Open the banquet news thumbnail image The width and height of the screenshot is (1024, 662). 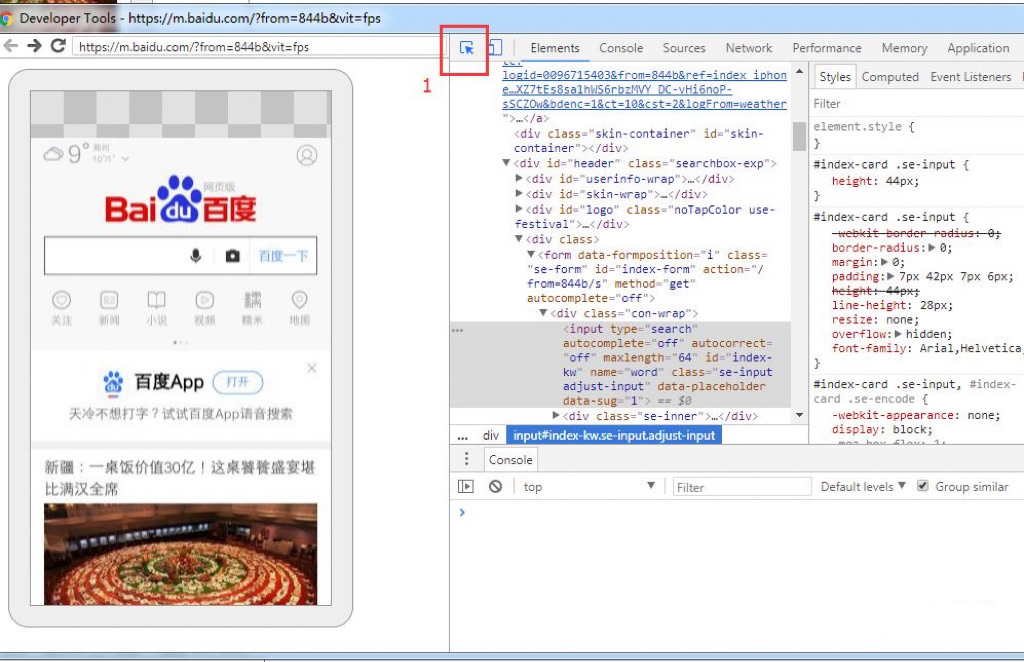(x=180, y=554)
